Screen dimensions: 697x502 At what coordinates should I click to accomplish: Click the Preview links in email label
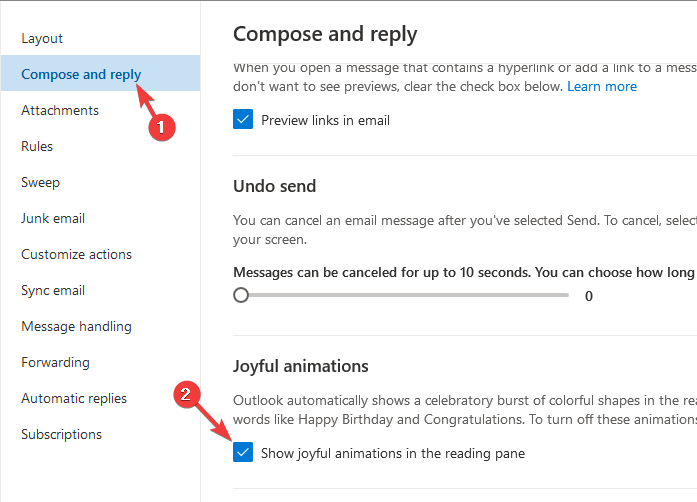click(x=325, y=120)
